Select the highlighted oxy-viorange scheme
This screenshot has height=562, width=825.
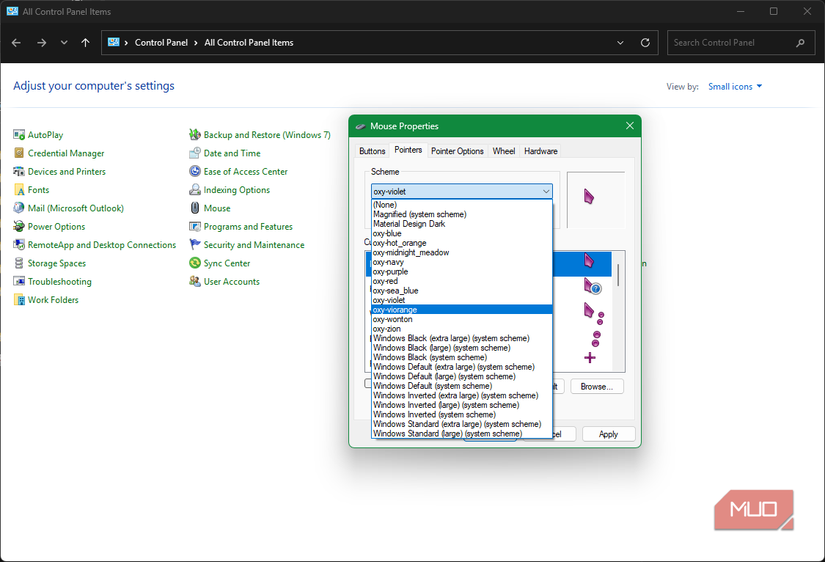pyautogui.click(x=461, y=309)
